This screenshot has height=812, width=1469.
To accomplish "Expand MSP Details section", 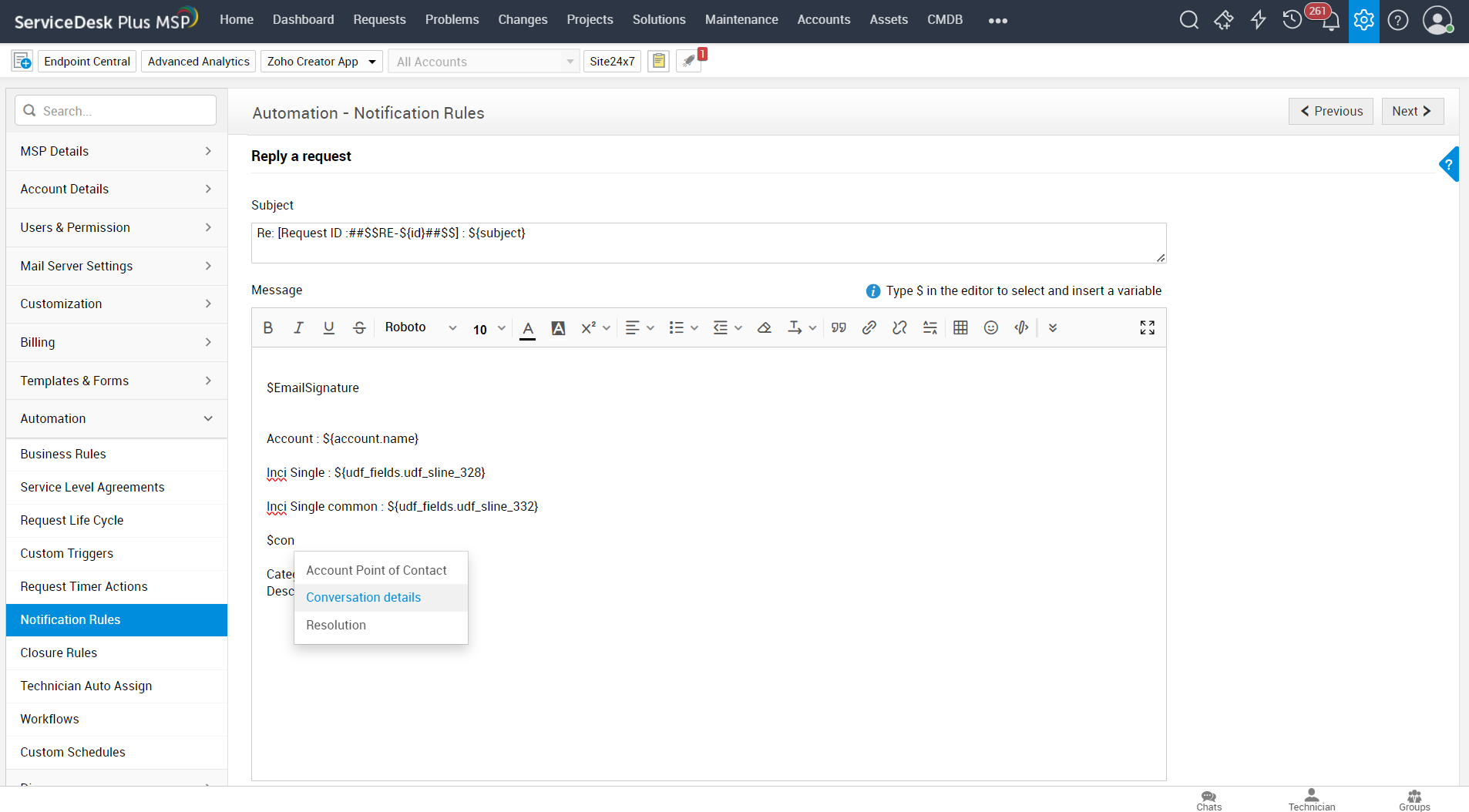I will click(x=116, y=151).
